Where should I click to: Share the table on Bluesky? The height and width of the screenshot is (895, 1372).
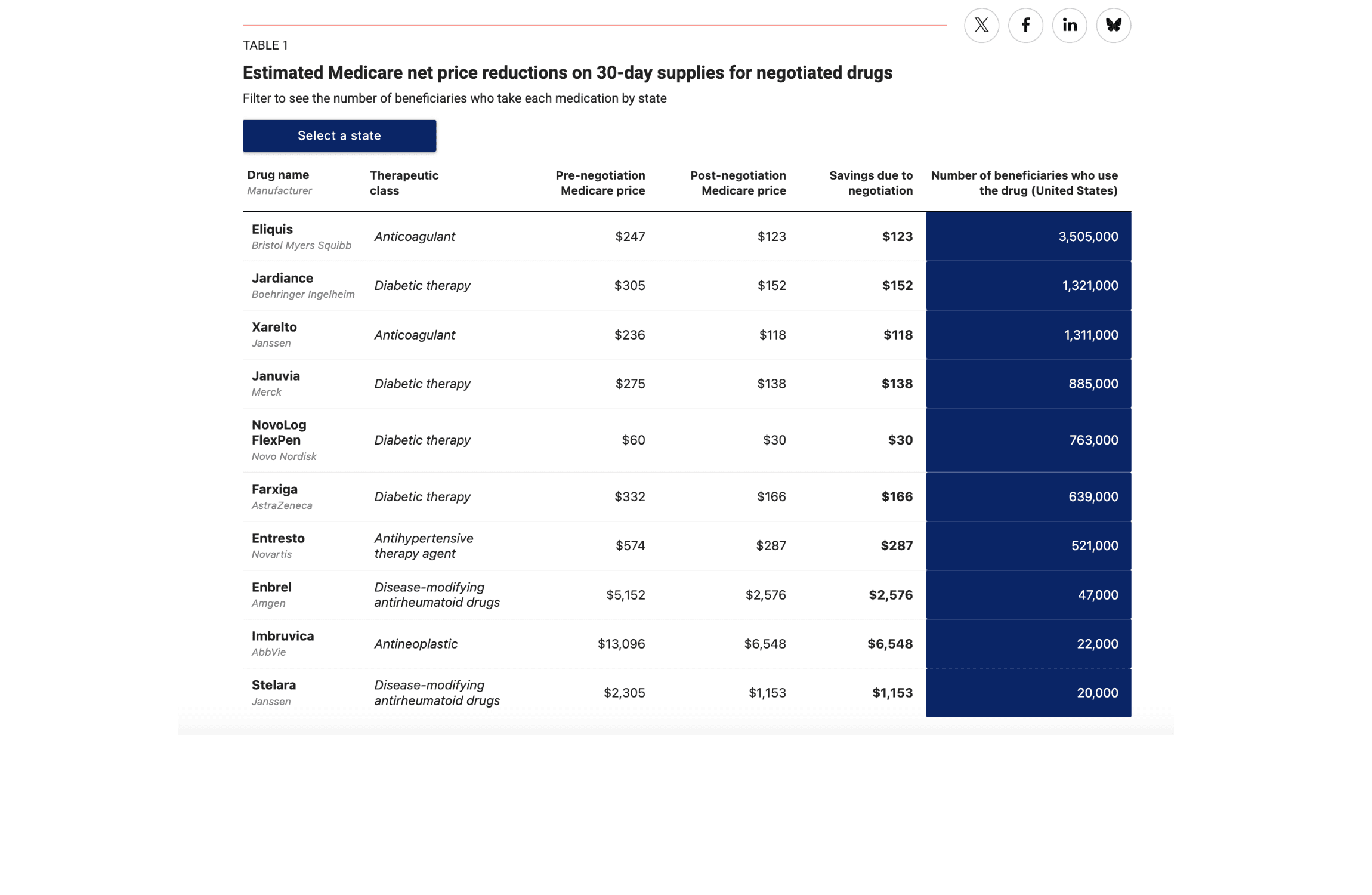point(1114,25)
